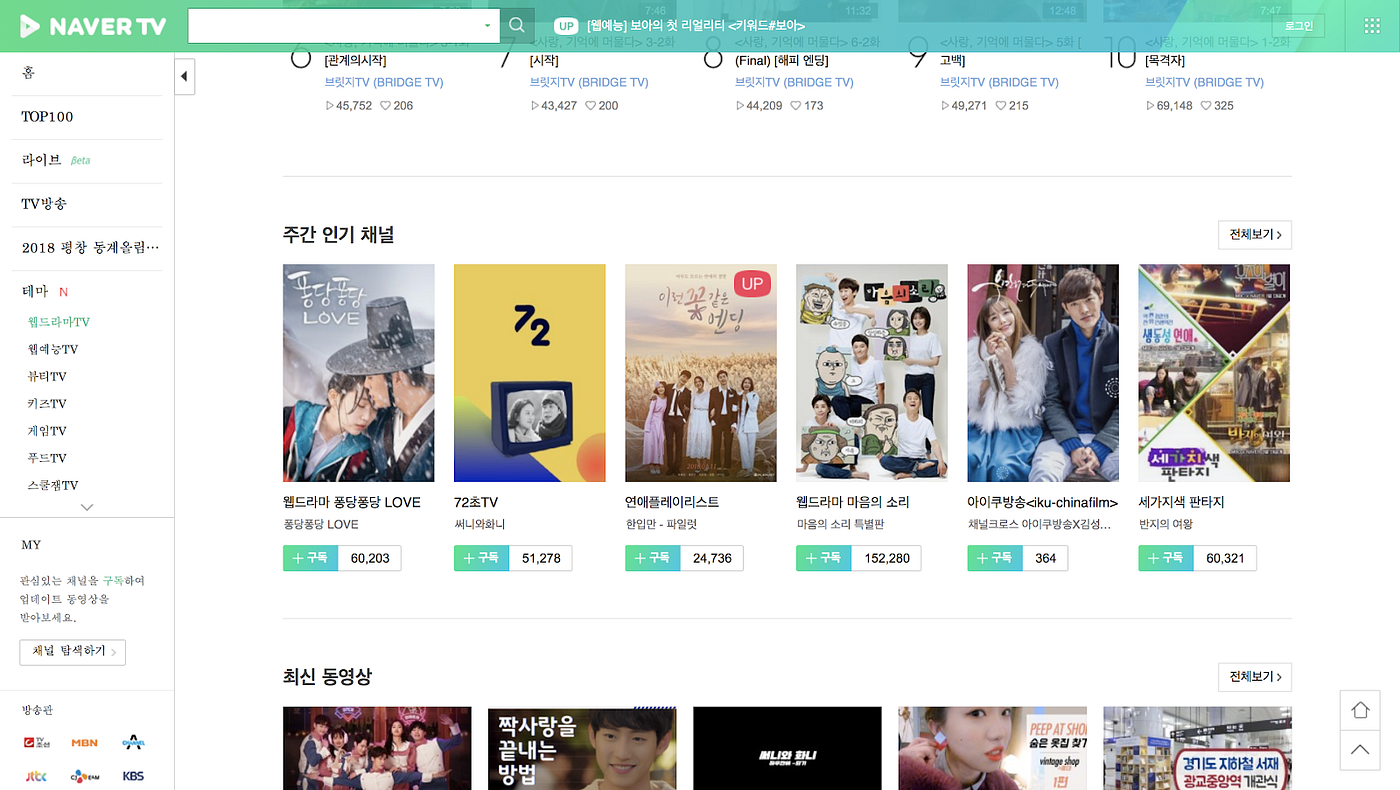Open 세가지색 판타지 channel poster
The image size is (1400, 790).
tap(1214, 373)
